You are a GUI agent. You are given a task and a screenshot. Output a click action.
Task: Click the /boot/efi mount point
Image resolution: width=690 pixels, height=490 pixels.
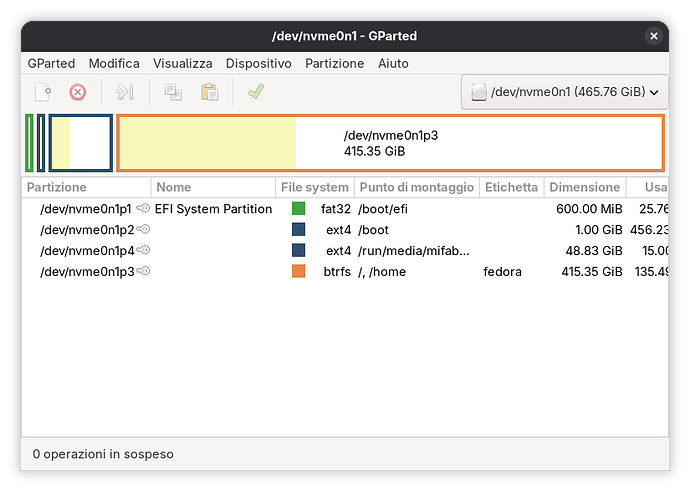point(383,208)
